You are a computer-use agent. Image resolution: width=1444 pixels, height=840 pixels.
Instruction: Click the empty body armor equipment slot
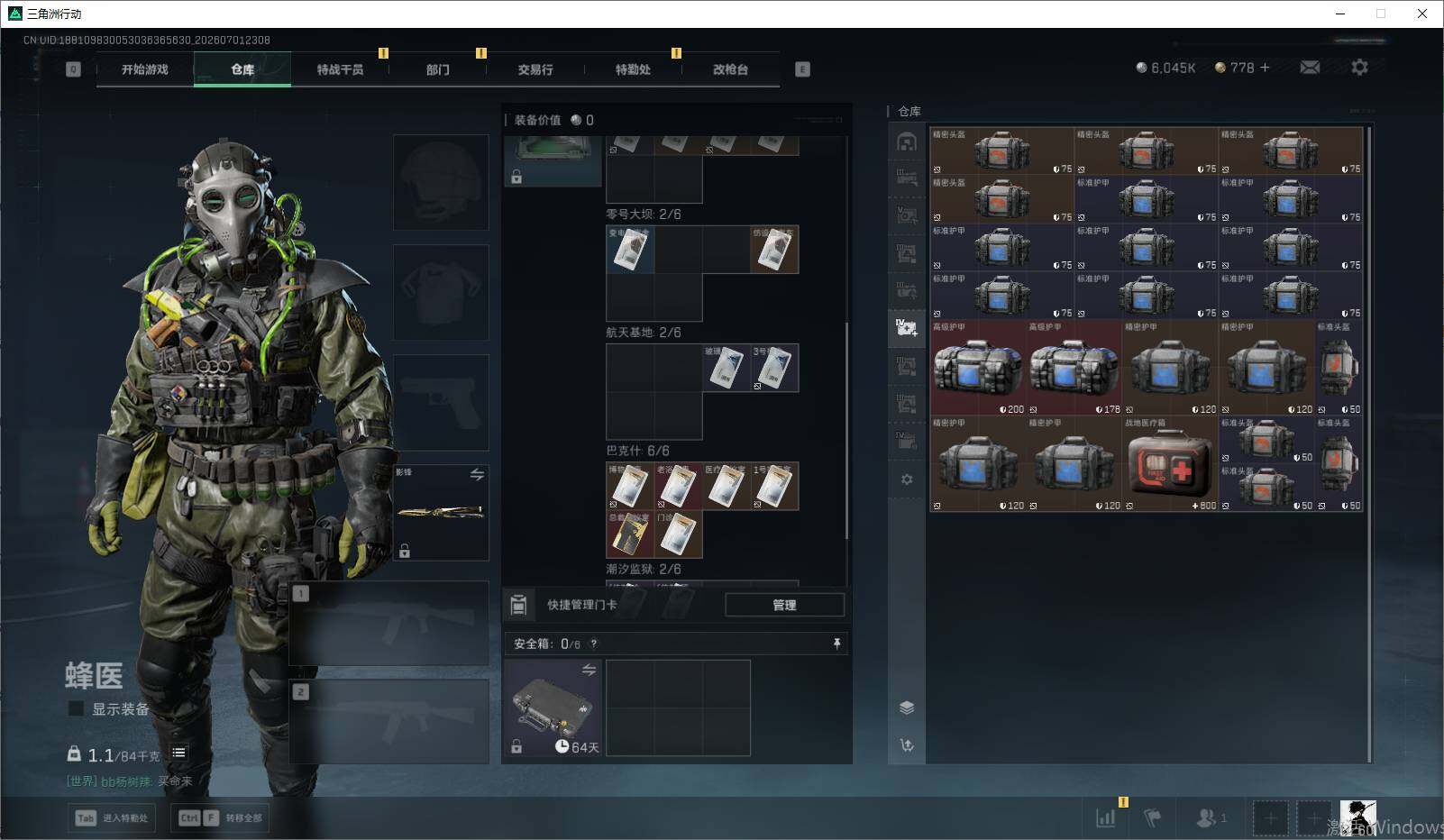tap(441, 292)
